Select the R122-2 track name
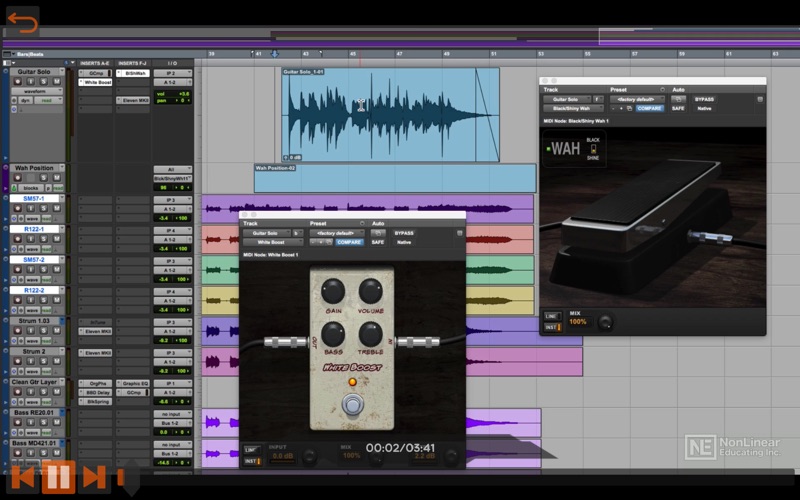Viewport: 800px width, 500px height. click(x=34, y=290)
